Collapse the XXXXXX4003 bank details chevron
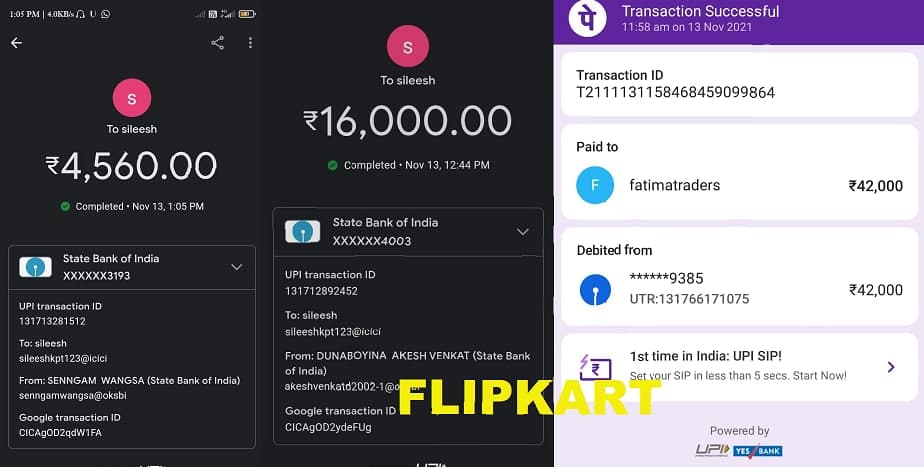Viewport: 924px width, 467px height. tap(523, 232)
